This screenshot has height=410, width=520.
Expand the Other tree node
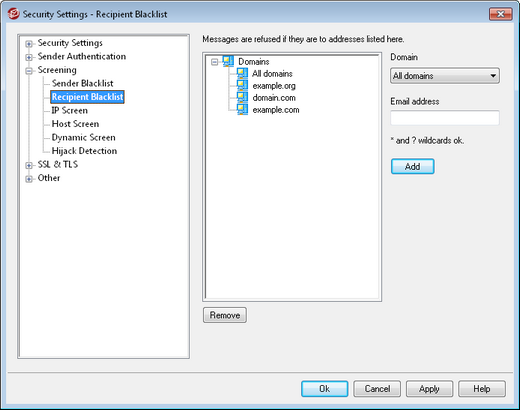29,179
